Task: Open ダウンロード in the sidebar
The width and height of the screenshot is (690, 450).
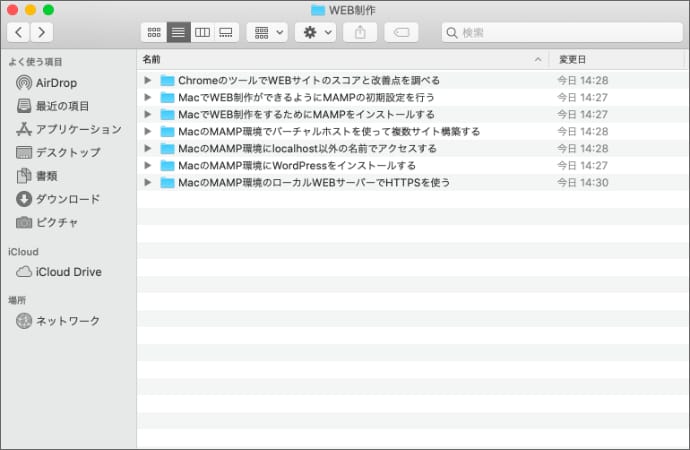Action: click(68, 199)
